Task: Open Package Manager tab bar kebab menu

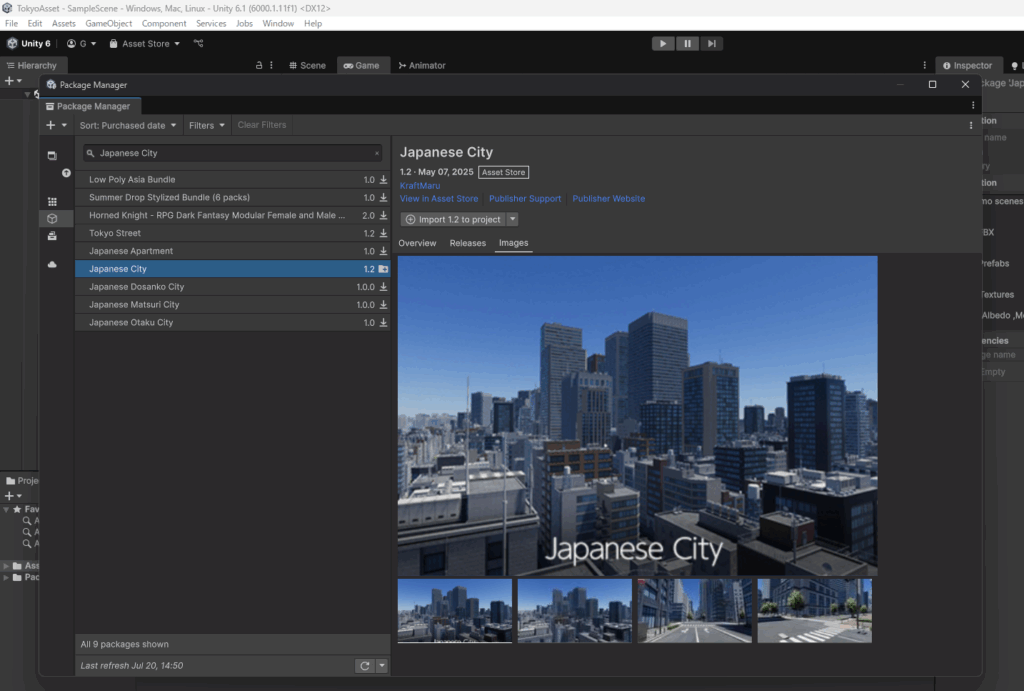Action: click(x=973, y=106)
